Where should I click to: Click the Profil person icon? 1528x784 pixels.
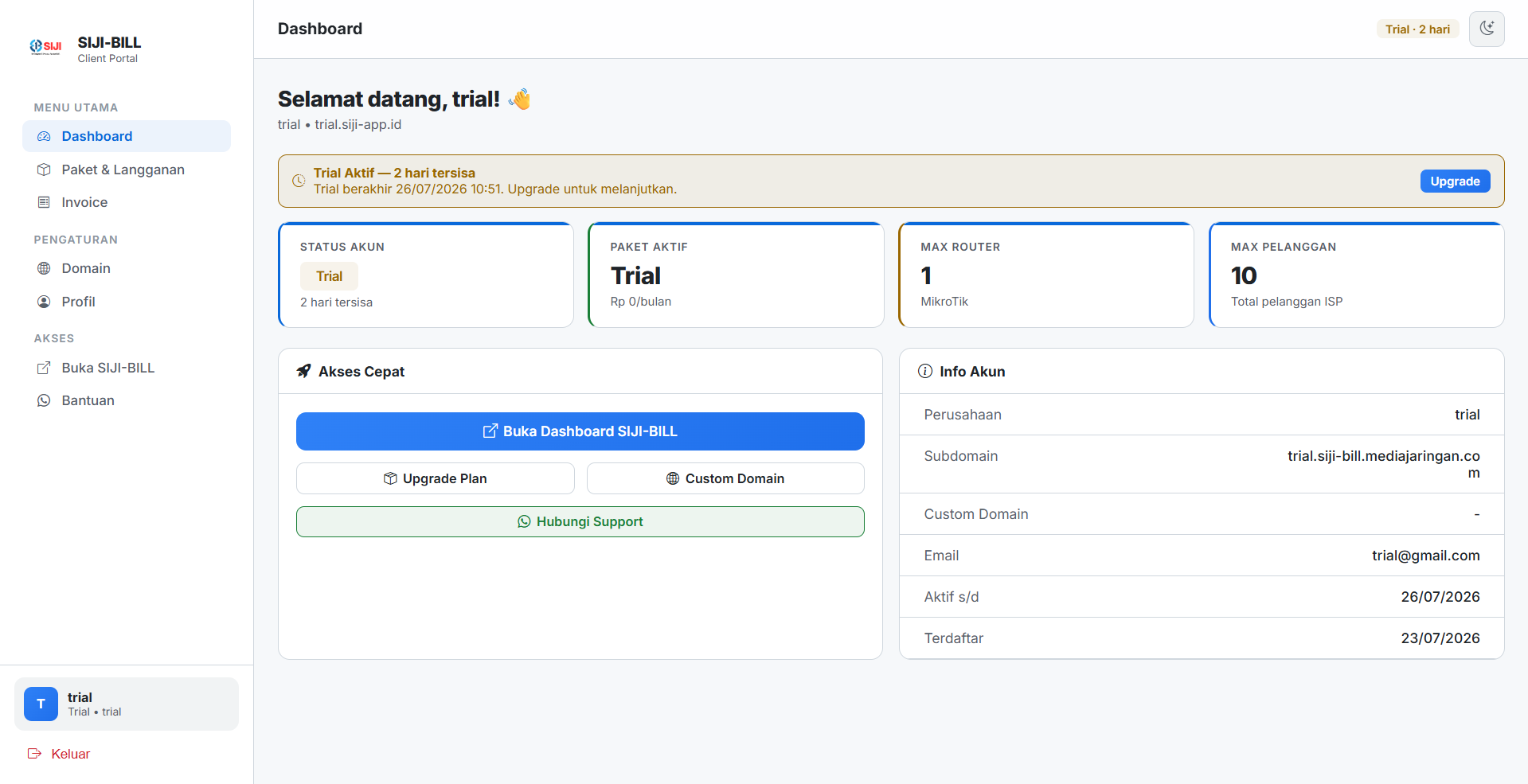(44, 302)
